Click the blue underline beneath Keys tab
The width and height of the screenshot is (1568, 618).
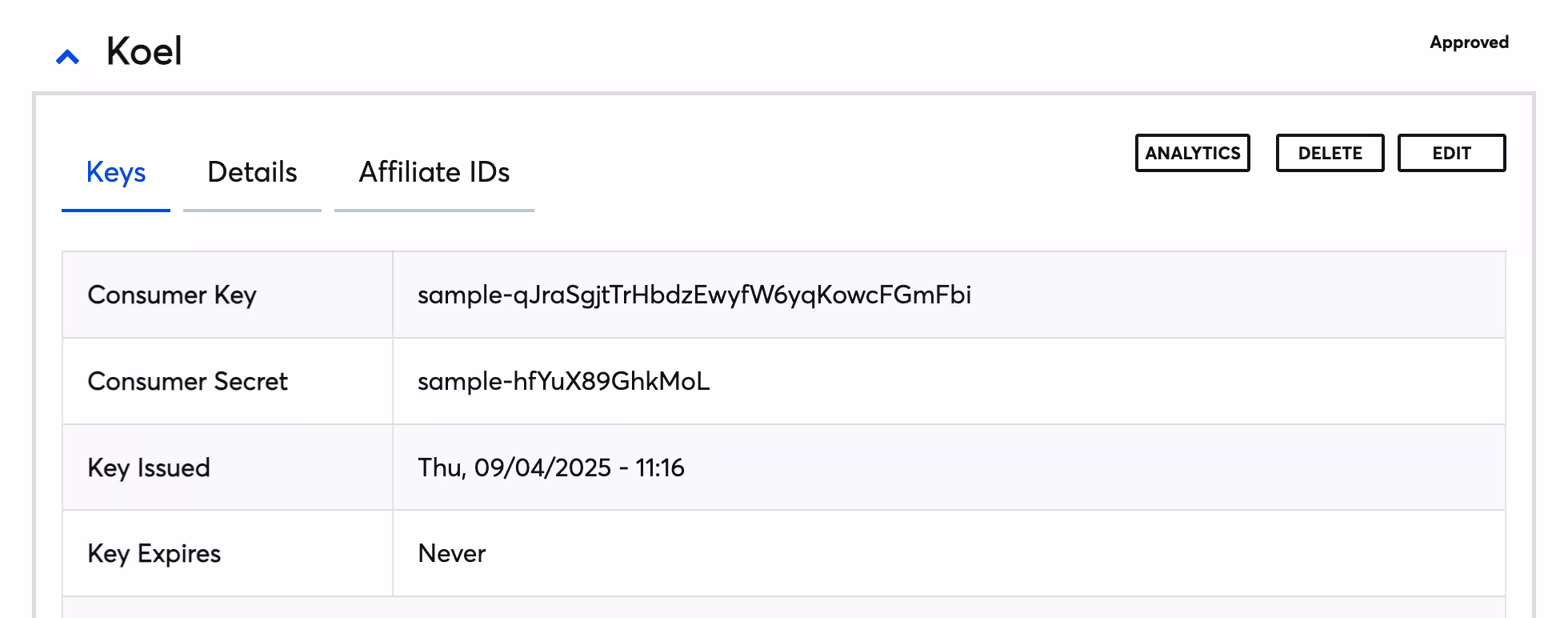pos(116,211)
